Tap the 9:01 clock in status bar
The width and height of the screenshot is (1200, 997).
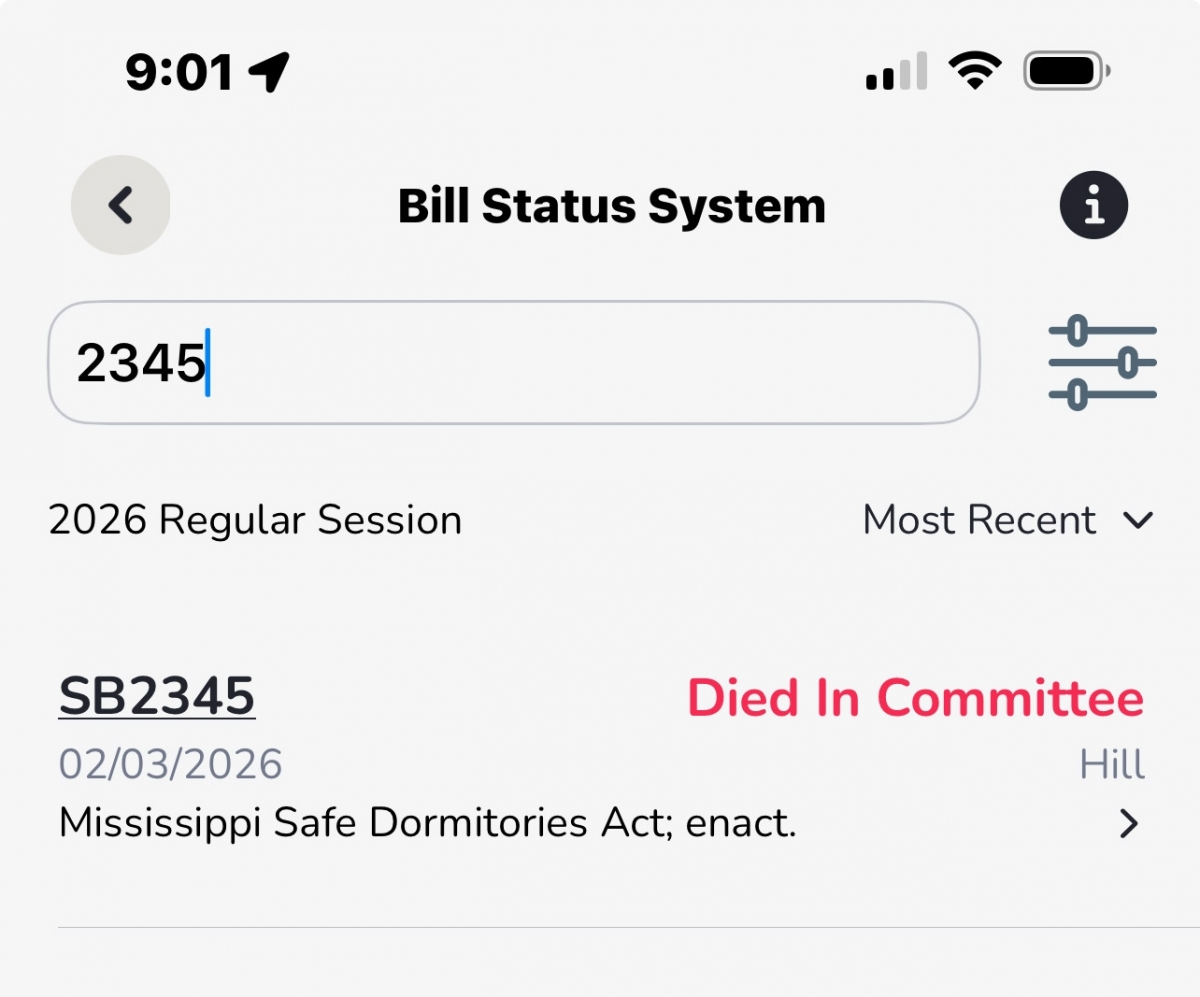[179, 72]
